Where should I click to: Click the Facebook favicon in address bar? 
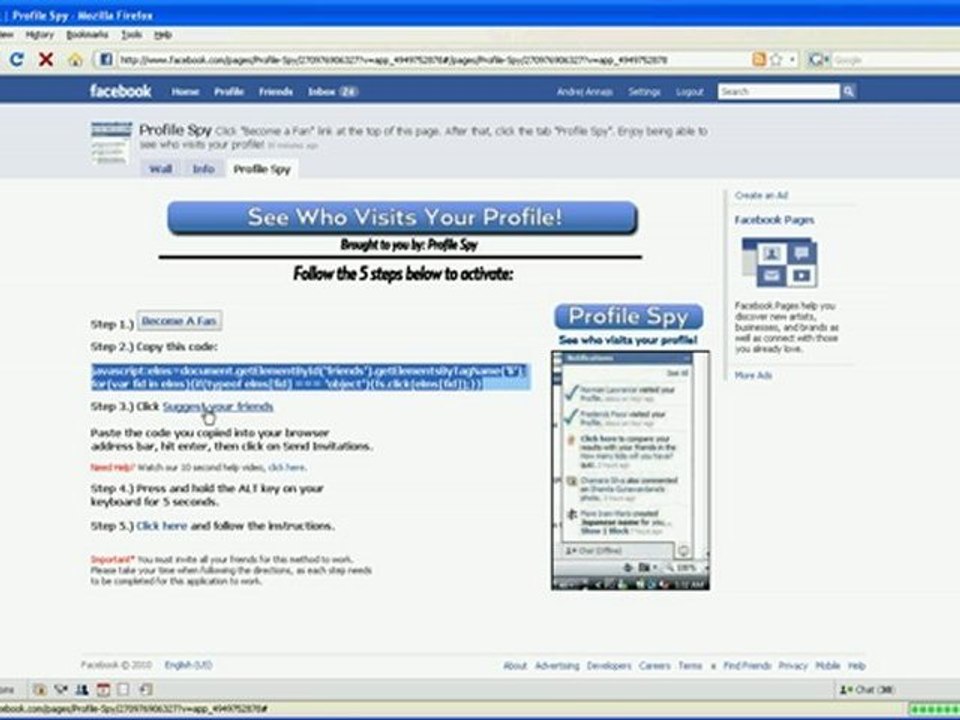click(105, 59)
